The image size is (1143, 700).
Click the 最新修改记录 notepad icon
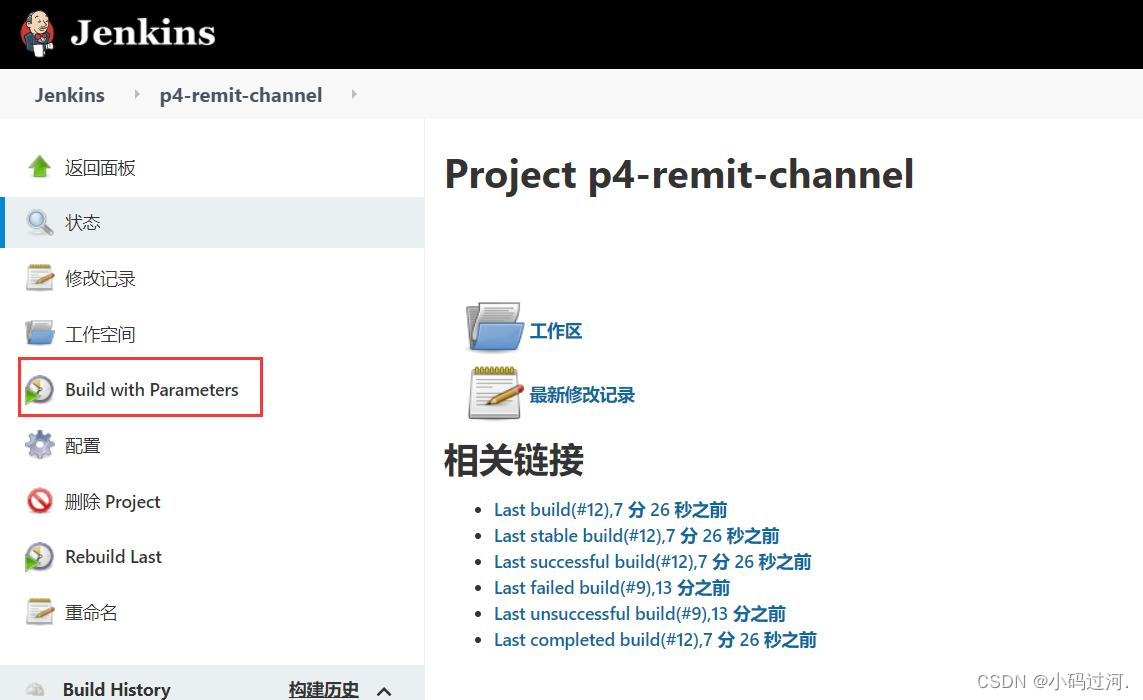point(493,390)
